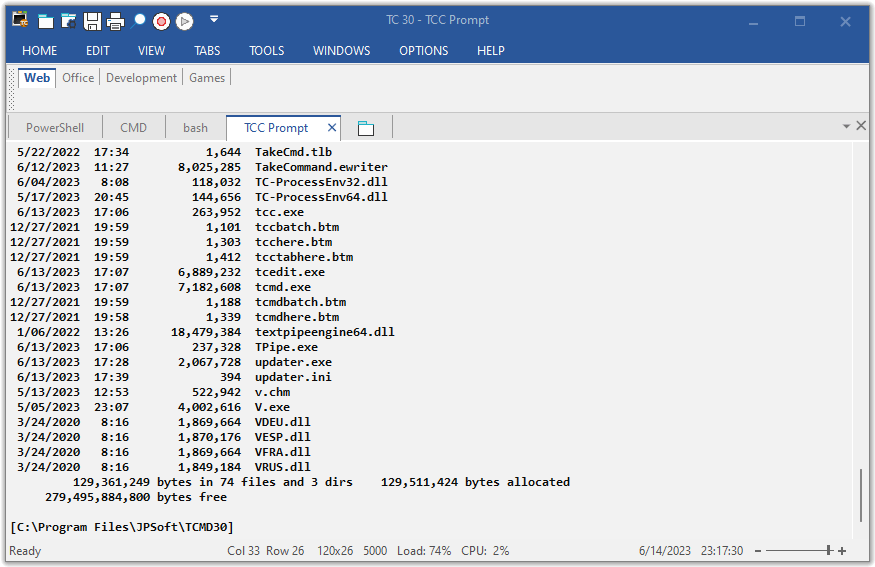Open the TABS ribbon menu
Image resolution: width=875 pixels, height=567 pixels.
(207, 51)
